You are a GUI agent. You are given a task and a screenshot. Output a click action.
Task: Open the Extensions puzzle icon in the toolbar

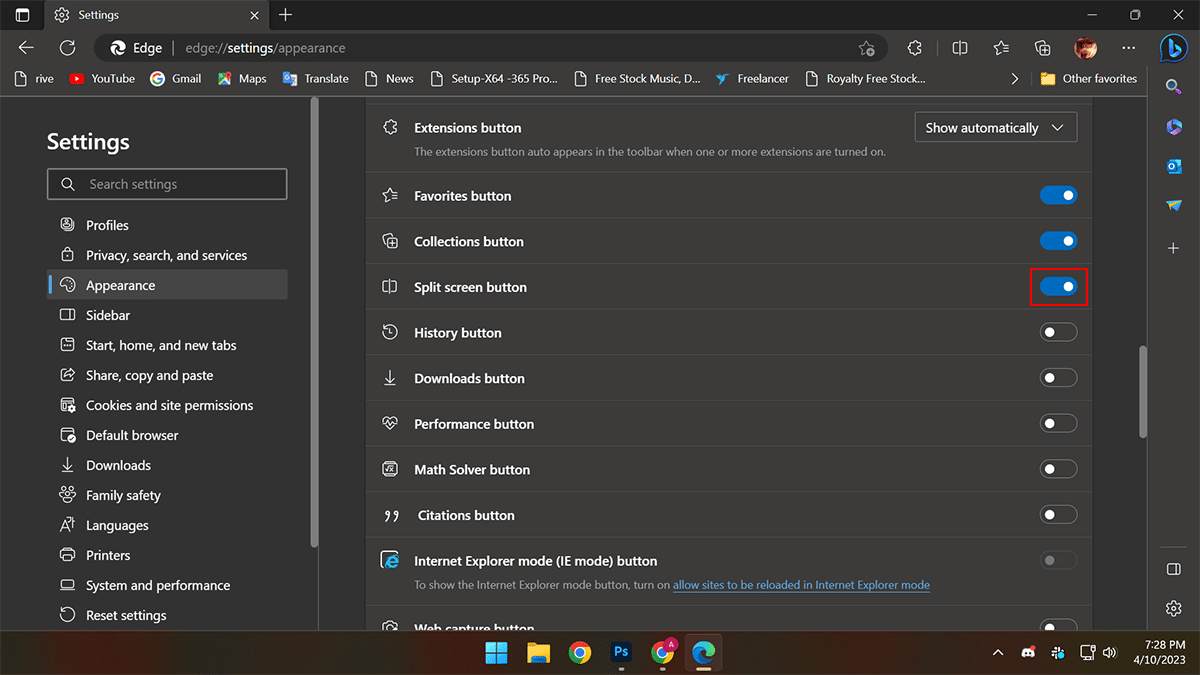coord(914,48)
